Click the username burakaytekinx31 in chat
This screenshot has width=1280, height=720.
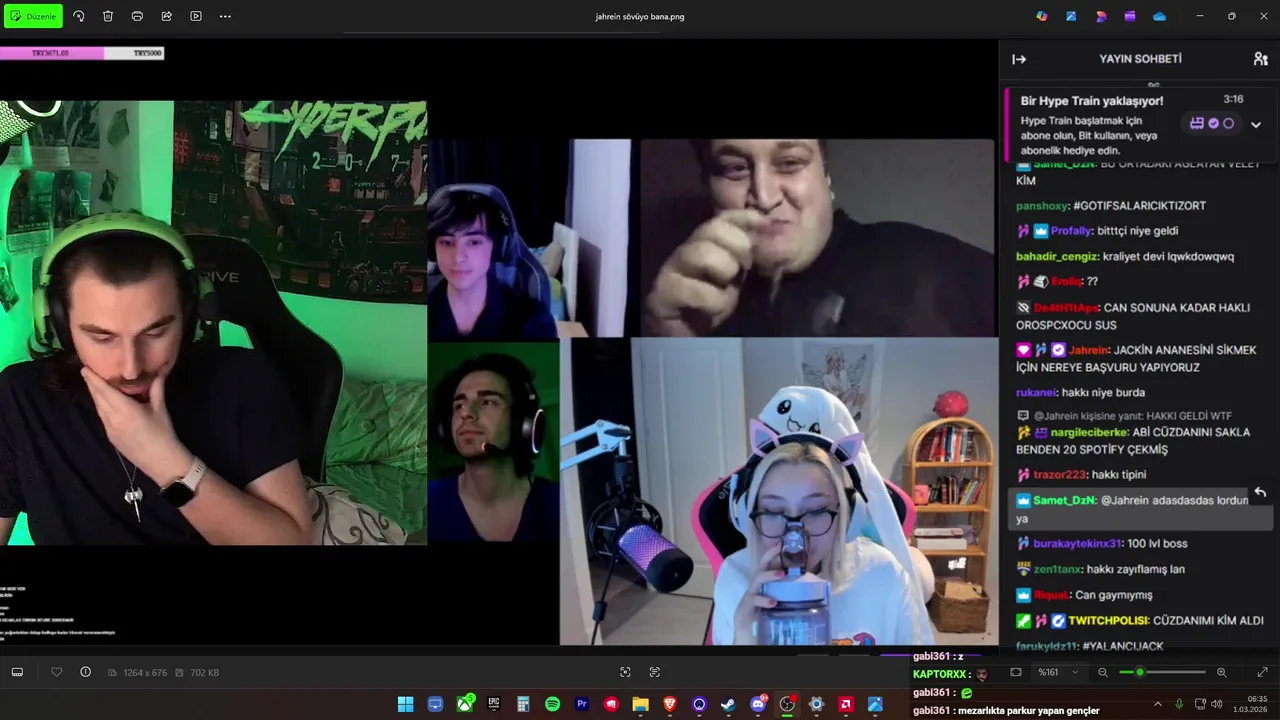click(x=1076, y=543)
